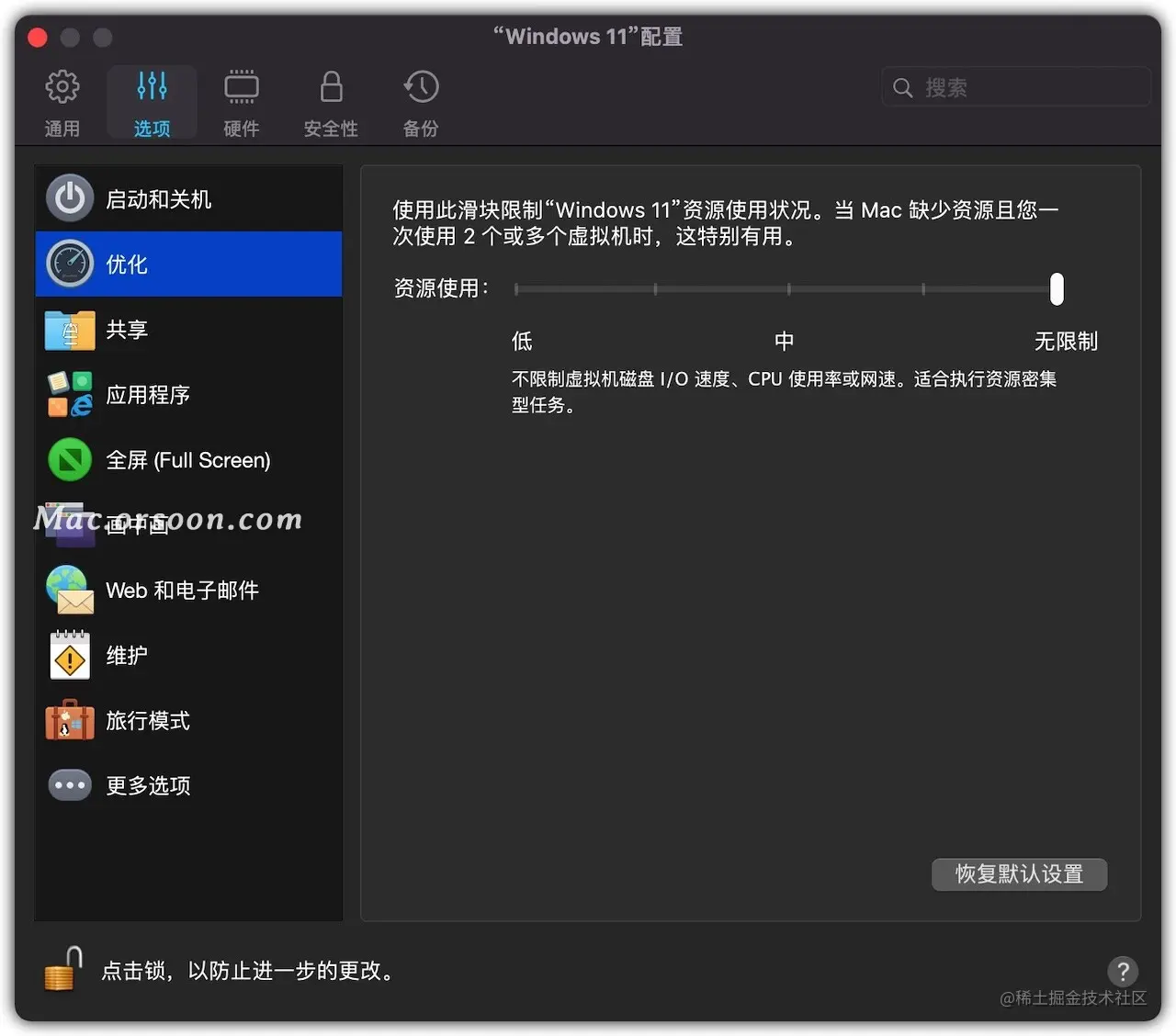The width and height of the screenshot is (1176, 1036).
Task: Click the 搜索 search field
Action: click(1016, 87)
